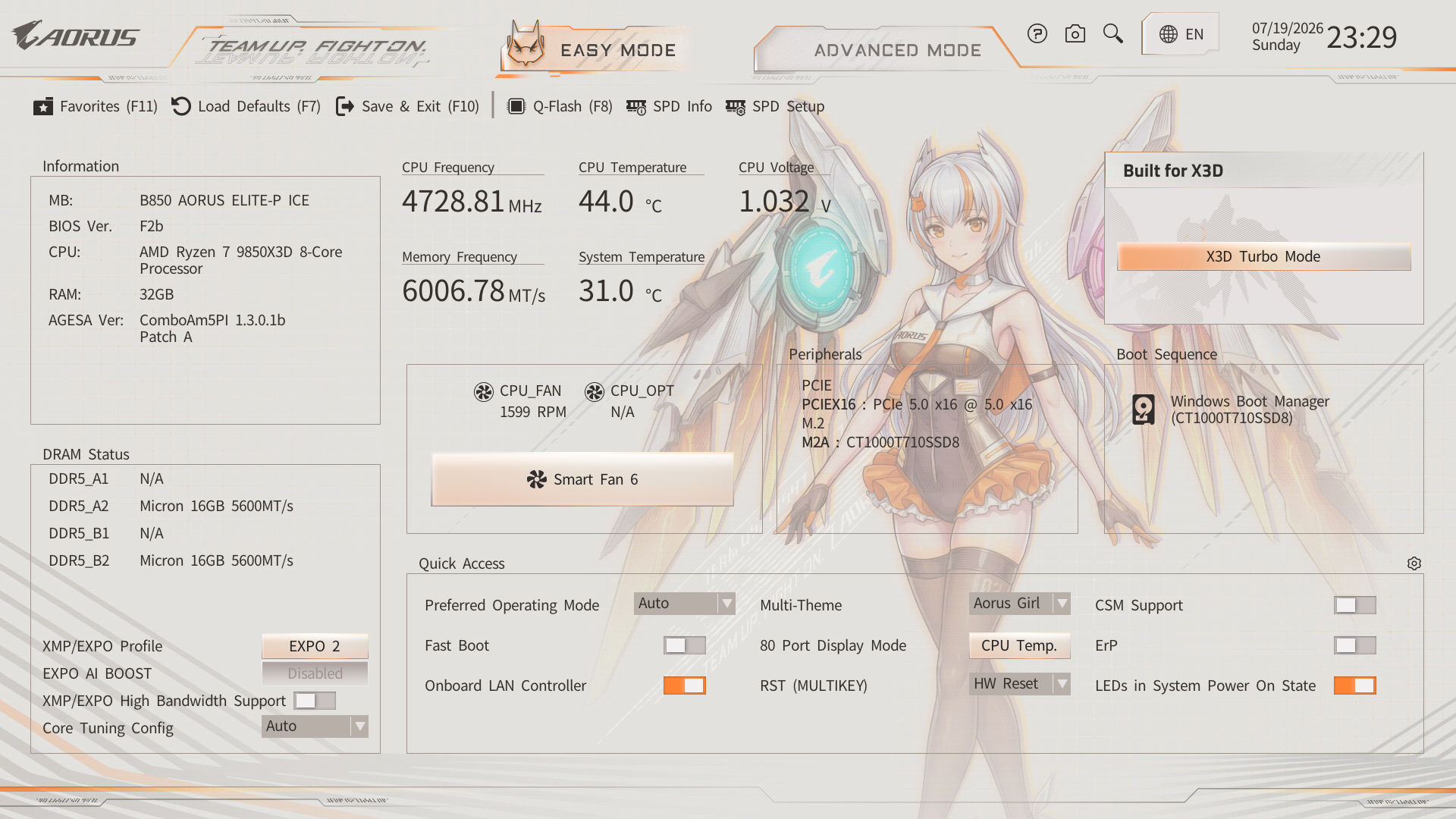The height and width of the screenshot is (819, 1456).
Task: Click the CPU Temp. display mode button
Action: pos(1019,645)
